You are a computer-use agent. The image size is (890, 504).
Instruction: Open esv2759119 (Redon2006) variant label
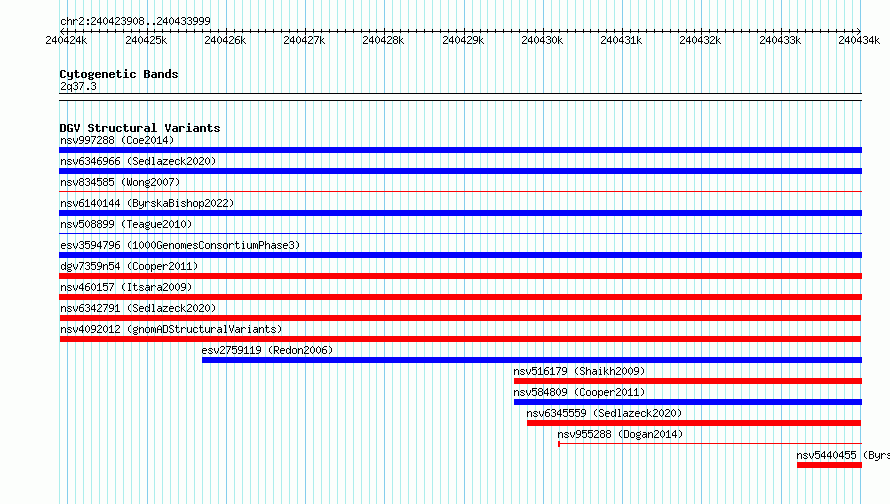coord(267,350)
